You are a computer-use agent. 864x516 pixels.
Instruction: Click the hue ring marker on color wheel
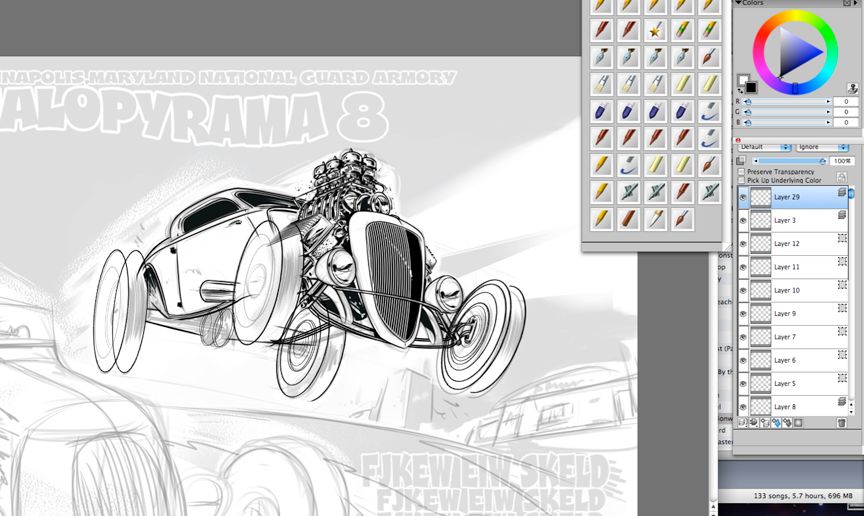795,88
